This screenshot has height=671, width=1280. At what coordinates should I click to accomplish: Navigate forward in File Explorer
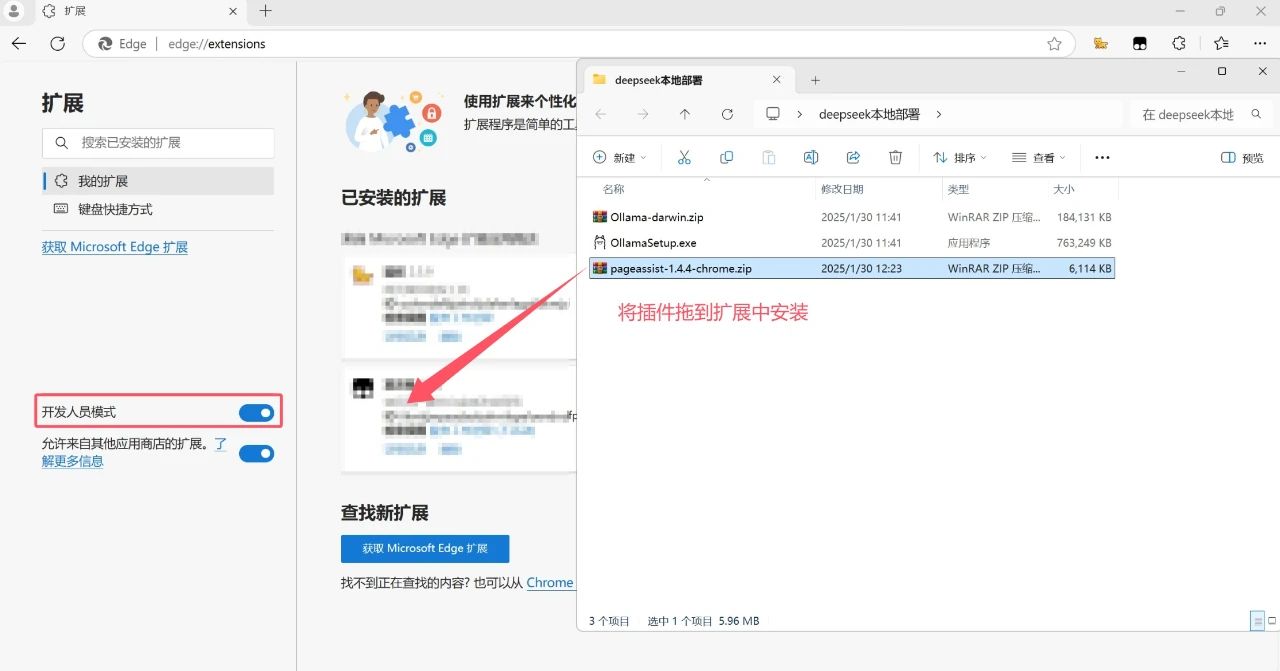click(643, 114)
